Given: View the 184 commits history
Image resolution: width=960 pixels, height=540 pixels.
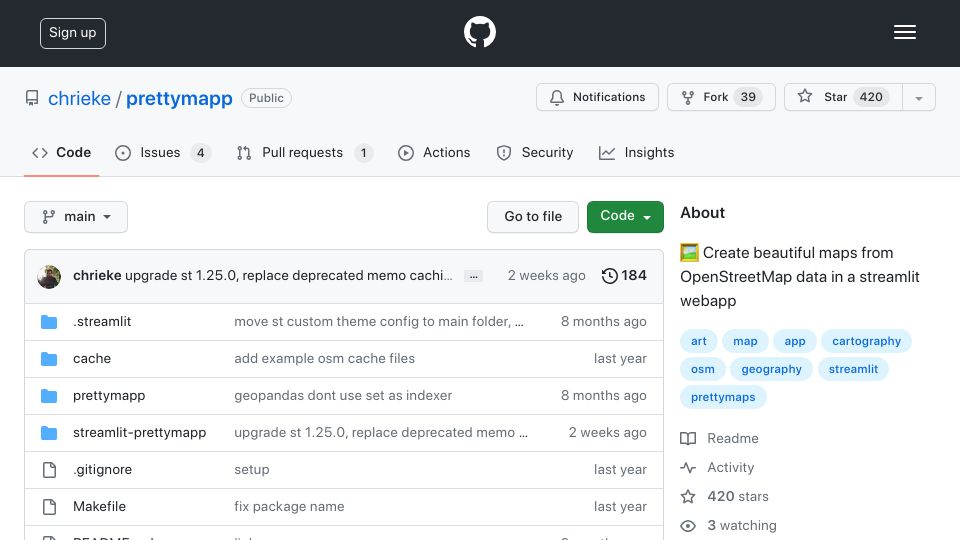Looking at the screenshot, I should click(x=624, y=276).
